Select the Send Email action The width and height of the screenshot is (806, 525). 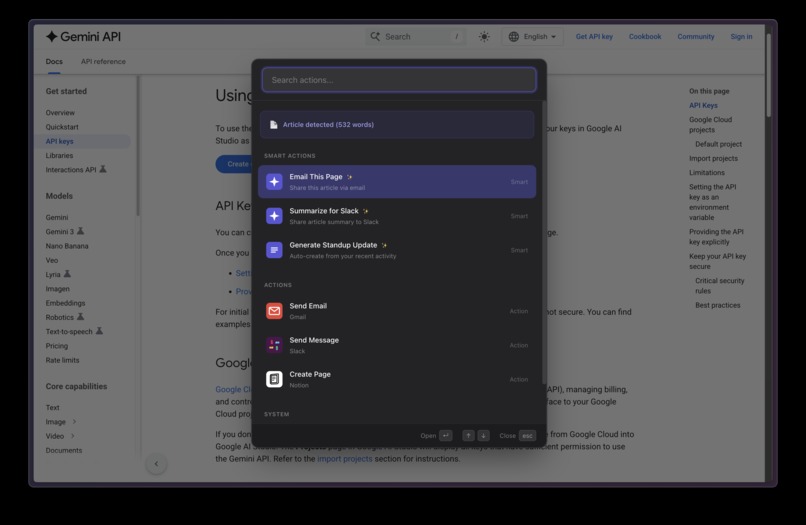397,311
